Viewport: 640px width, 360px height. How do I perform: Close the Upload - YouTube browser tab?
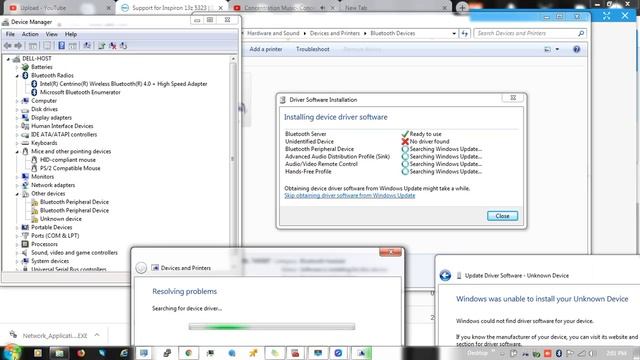(x=109, y=8)
